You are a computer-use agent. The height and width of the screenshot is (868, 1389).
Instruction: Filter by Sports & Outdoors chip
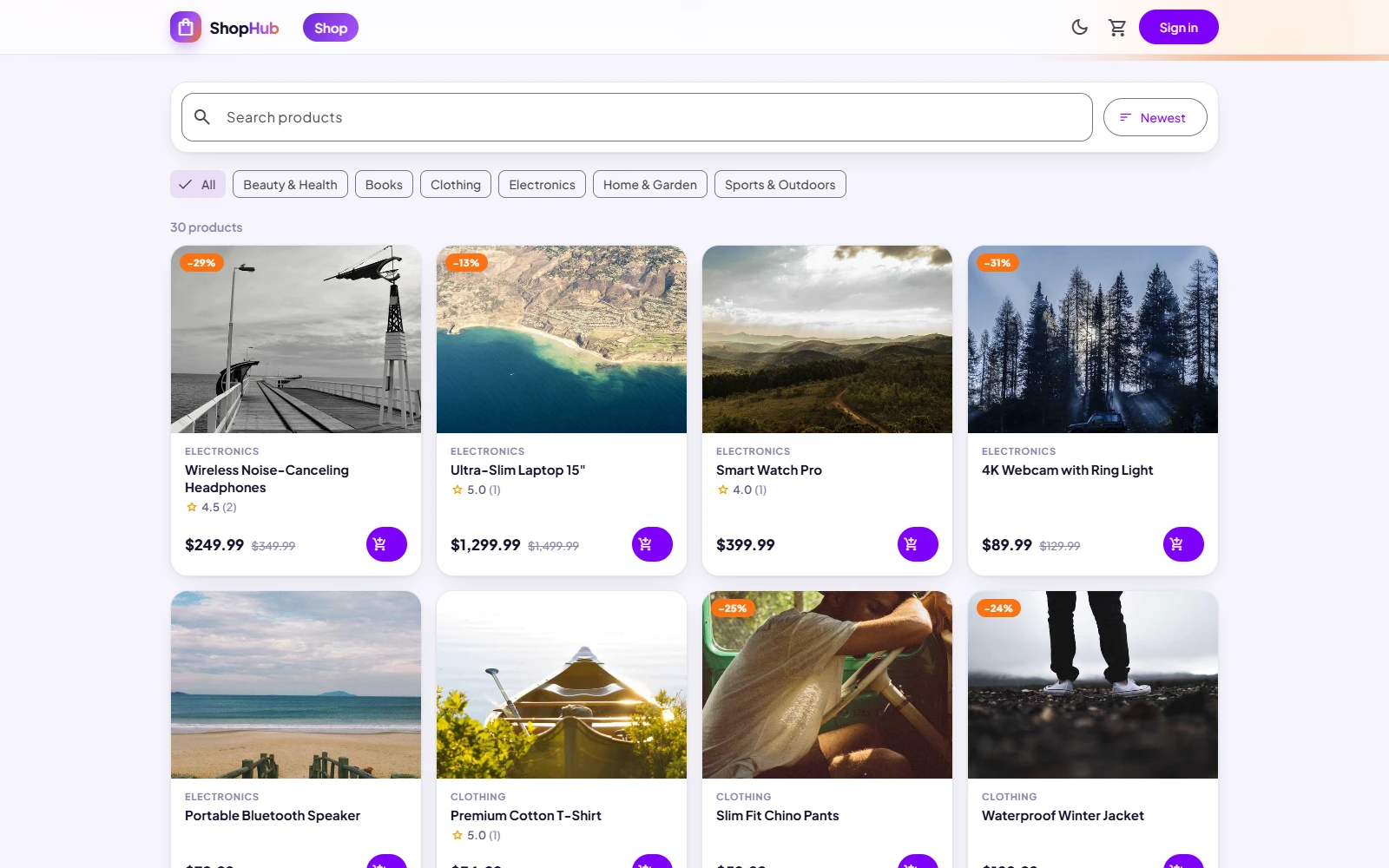point(780,184)
